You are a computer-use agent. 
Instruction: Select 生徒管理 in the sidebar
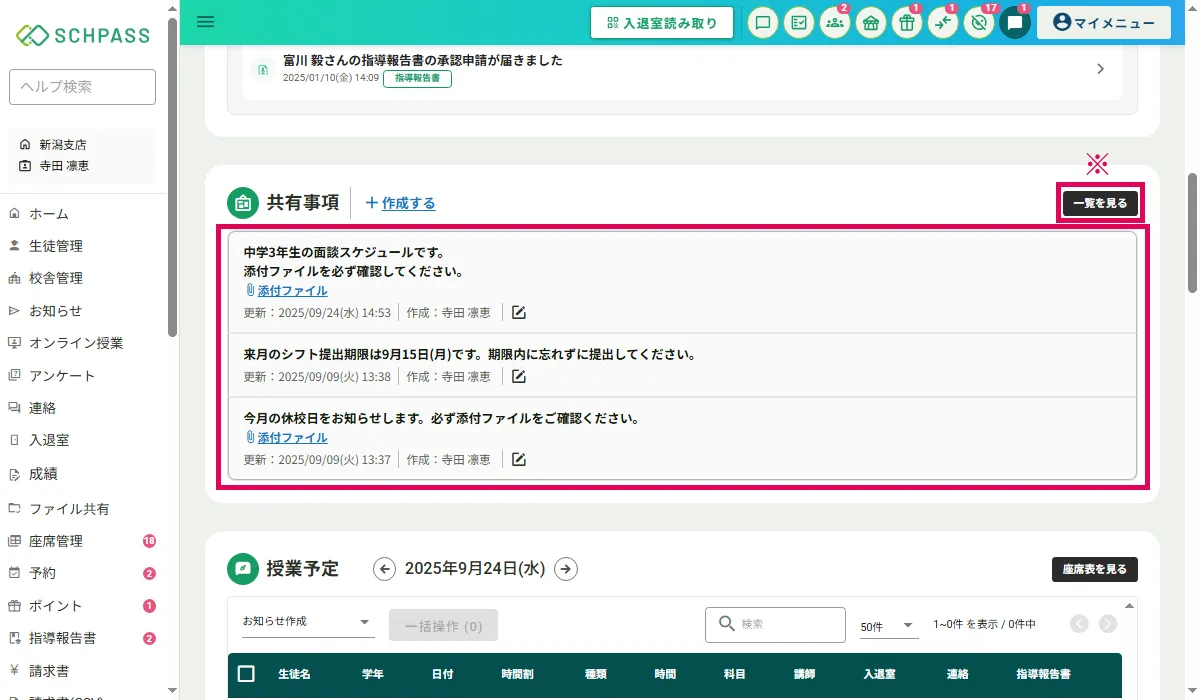tap(56, 246)
